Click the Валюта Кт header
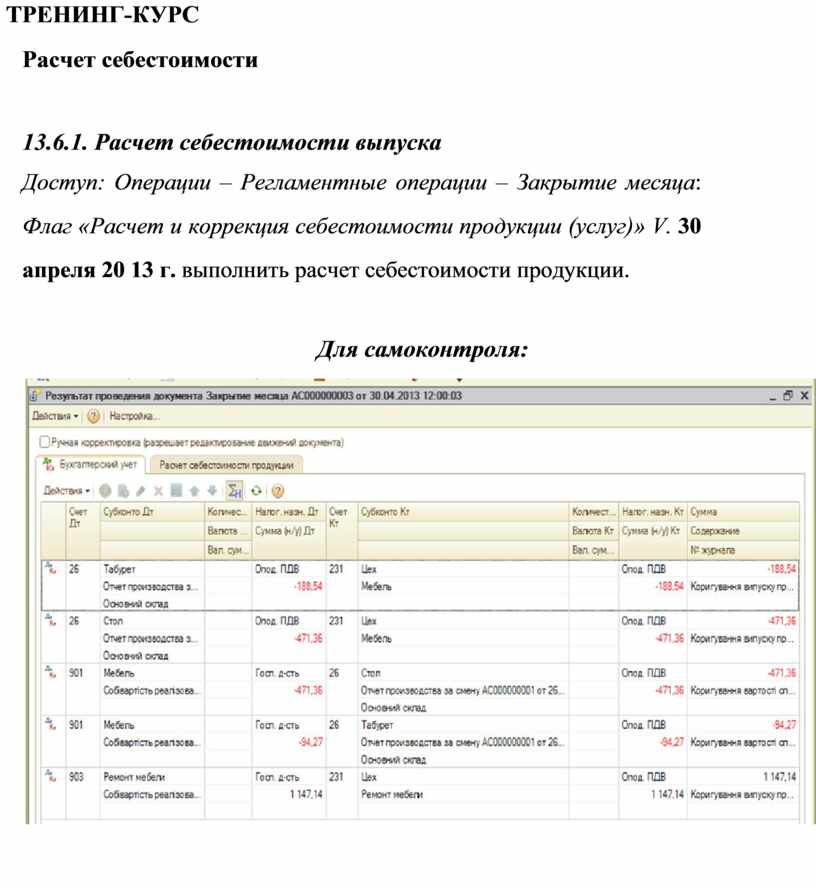The width and height of the screenshot is (816, 888). point(593,531)
